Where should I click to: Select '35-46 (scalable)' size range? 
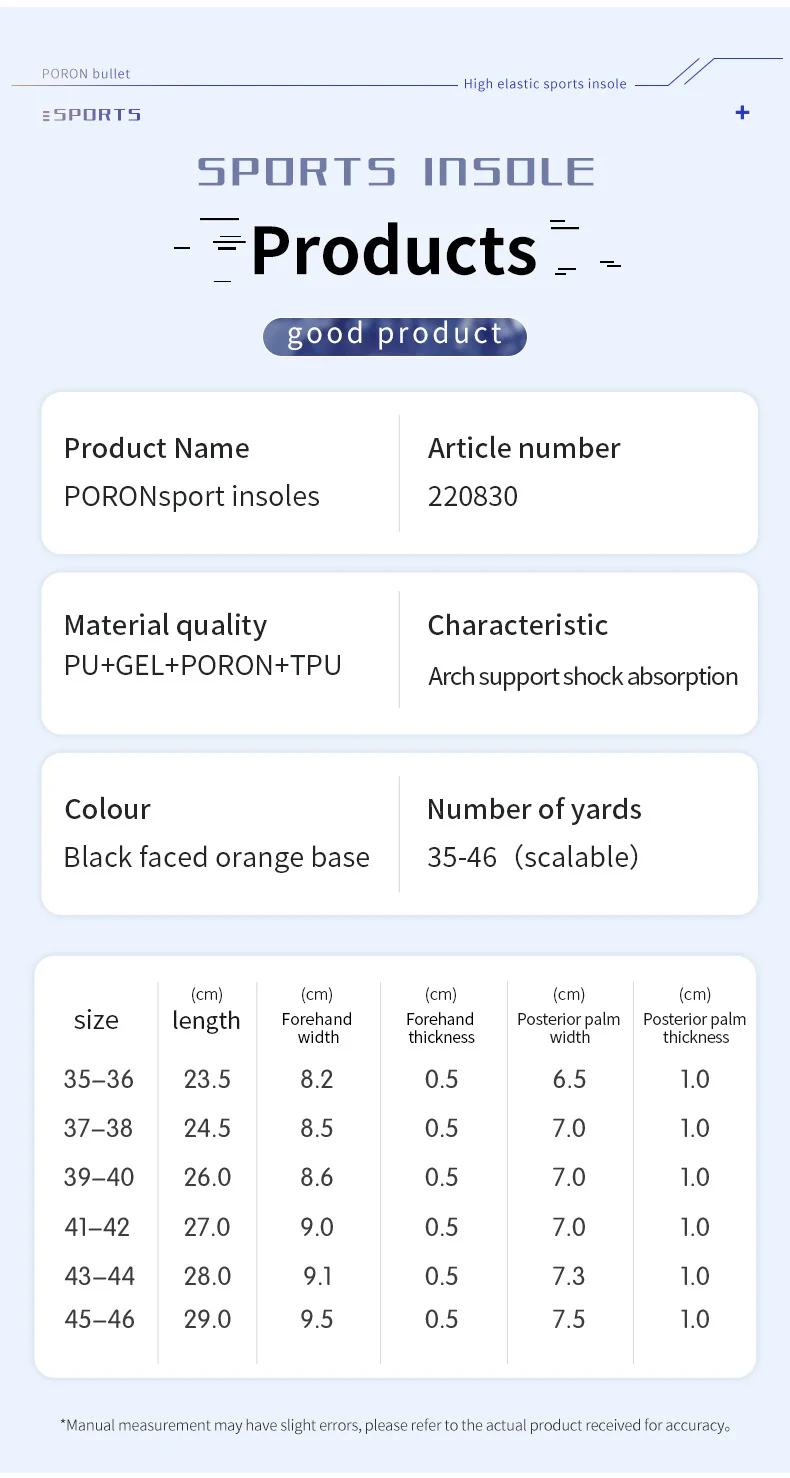pos(533,857)
